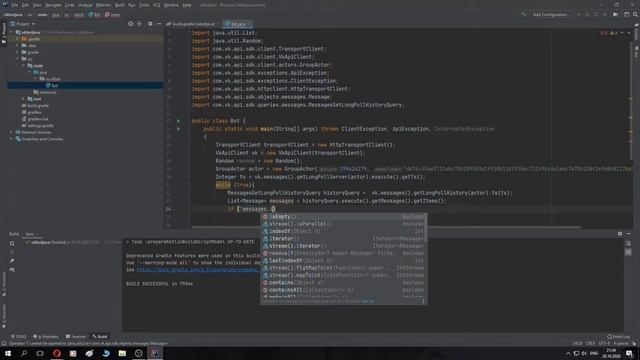Collapse the project root node

coord(12,32)
